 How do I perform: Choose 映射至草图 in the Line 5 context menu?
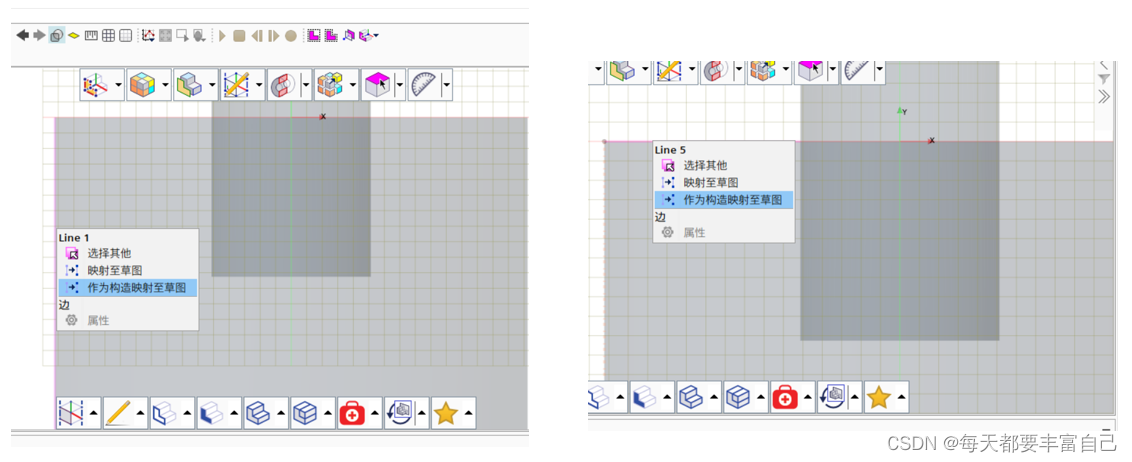(x=723, y=183)
